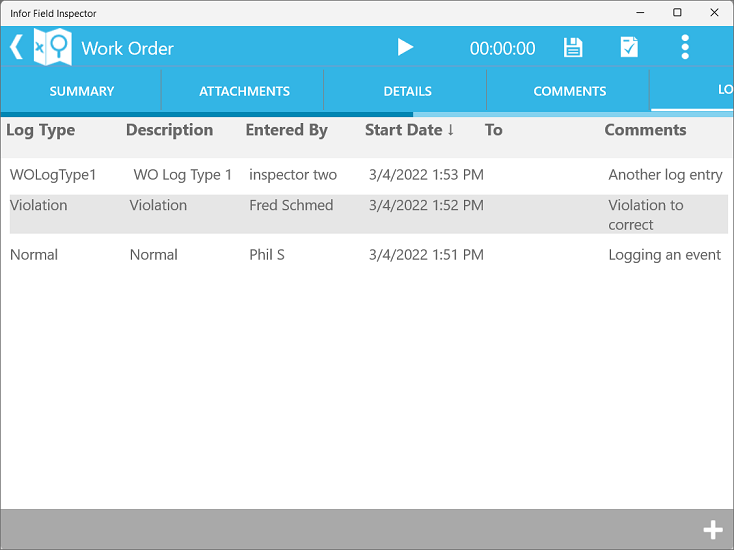Open the Attachments tab
This screenshot has height=550, width=734.
click(244, 91)
